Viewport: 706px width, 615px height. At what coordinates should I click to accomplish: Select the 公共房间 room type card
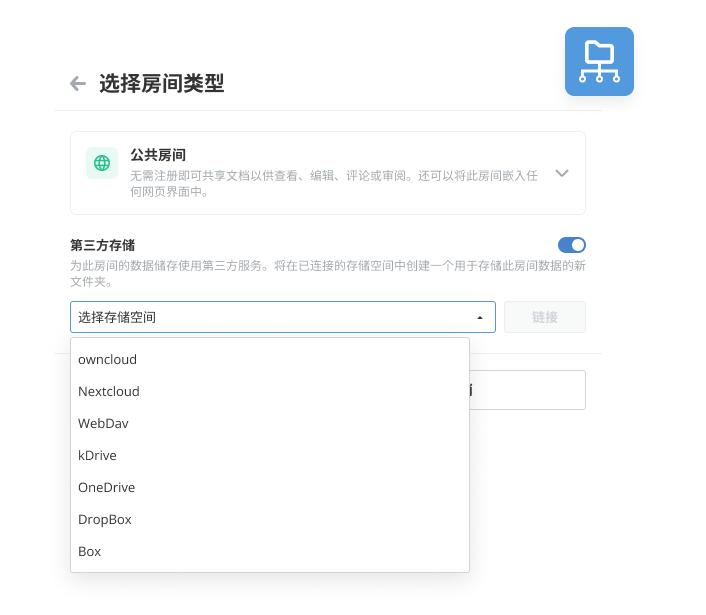(x=328, y=173)
